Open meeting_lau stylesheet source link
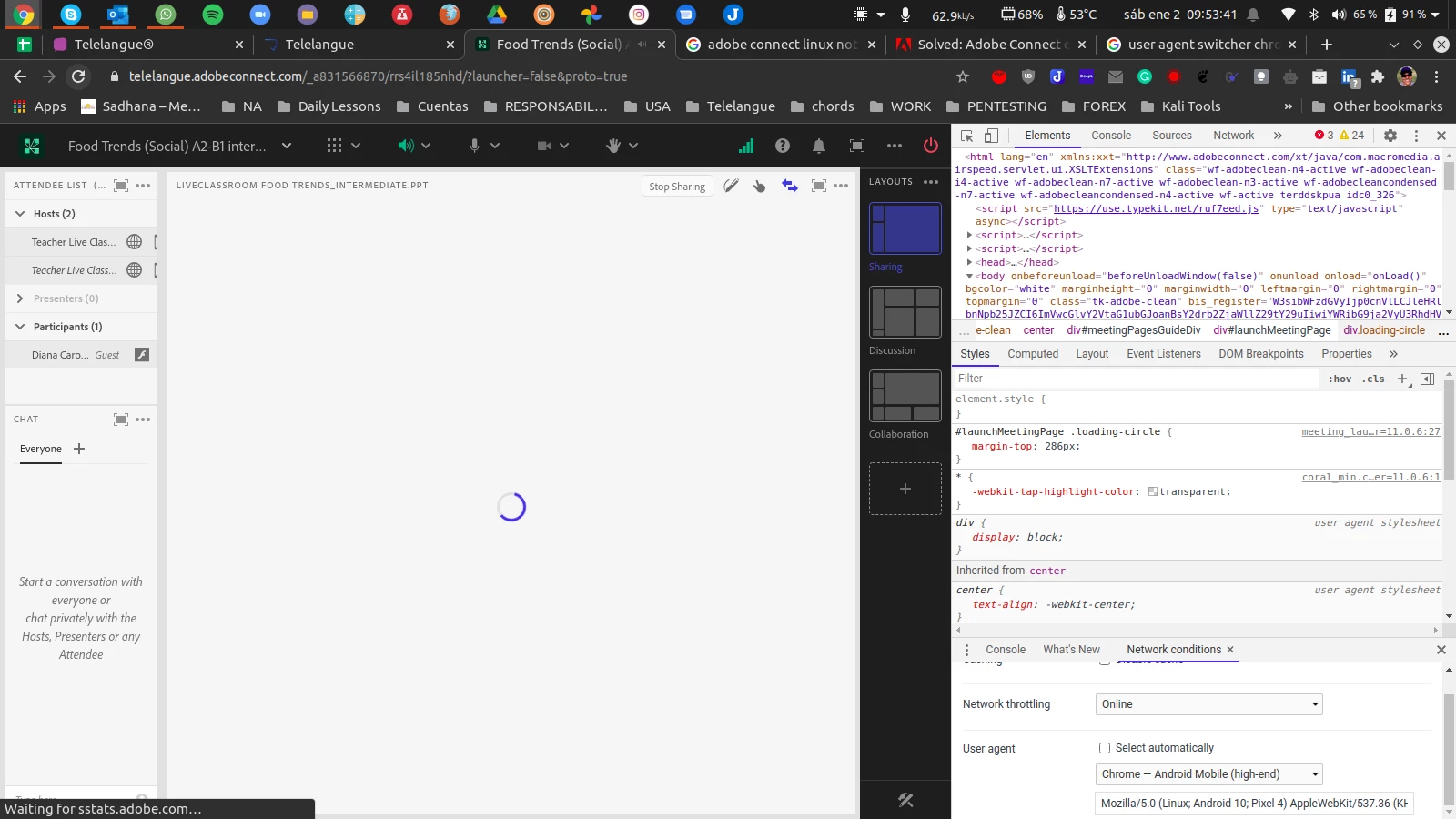Image resolution: width=1456 pixels, height=819 pixels. [x=1370, y=431]
